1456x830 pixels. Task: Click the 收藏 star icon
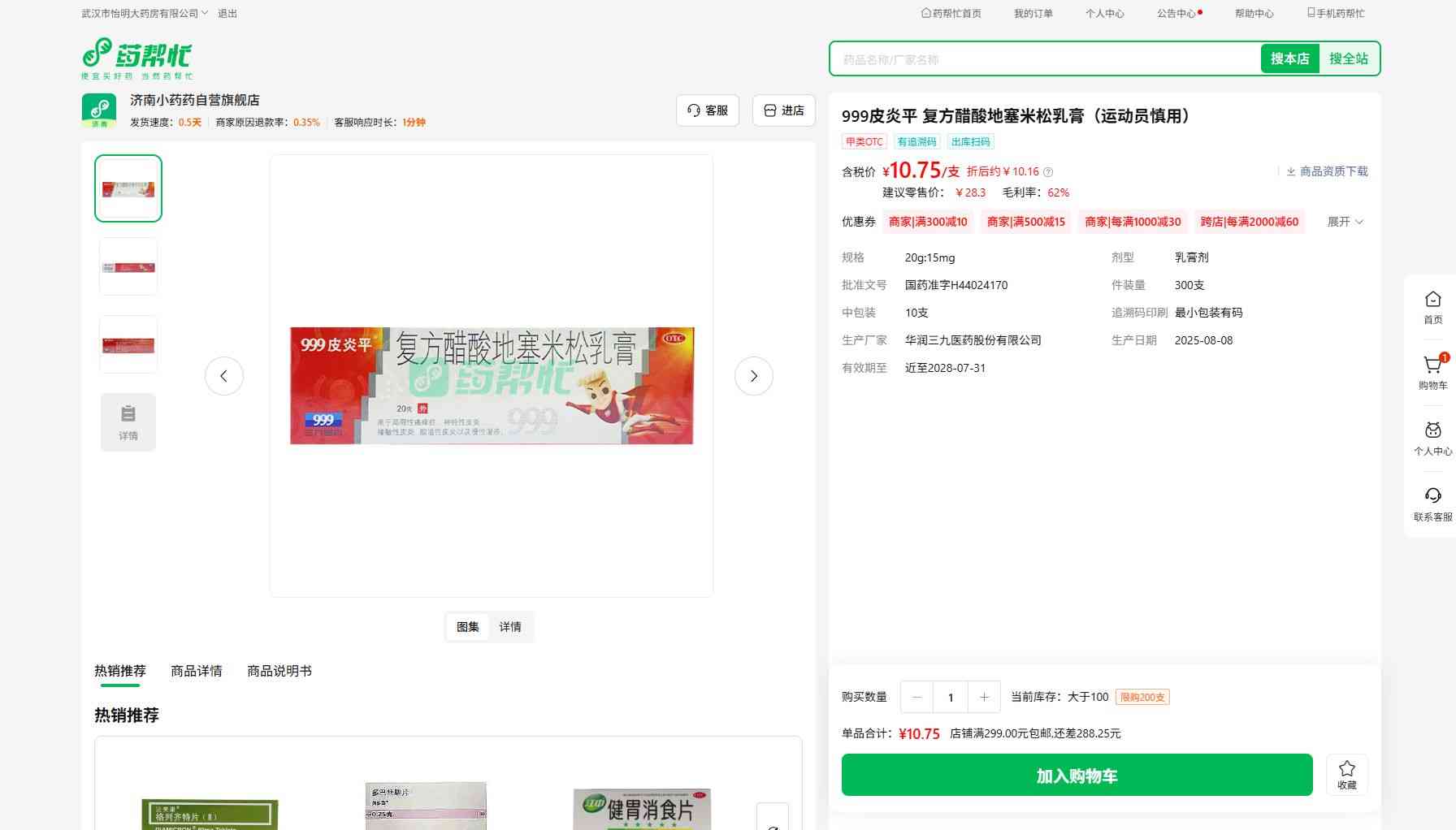coord(1346,768)
